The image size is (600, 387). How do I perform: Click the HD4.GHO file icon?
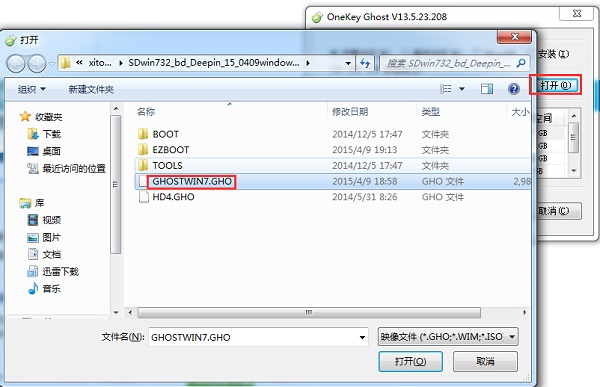tap(143, 197)
